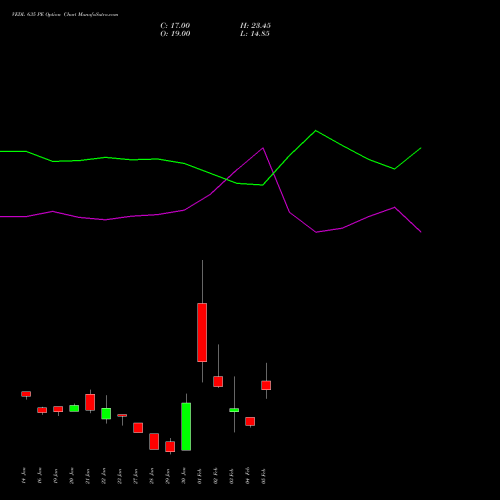This screenshot has width=500, height=500.
Task: Select the 30 Jan date label
Action: click(183, 476)
